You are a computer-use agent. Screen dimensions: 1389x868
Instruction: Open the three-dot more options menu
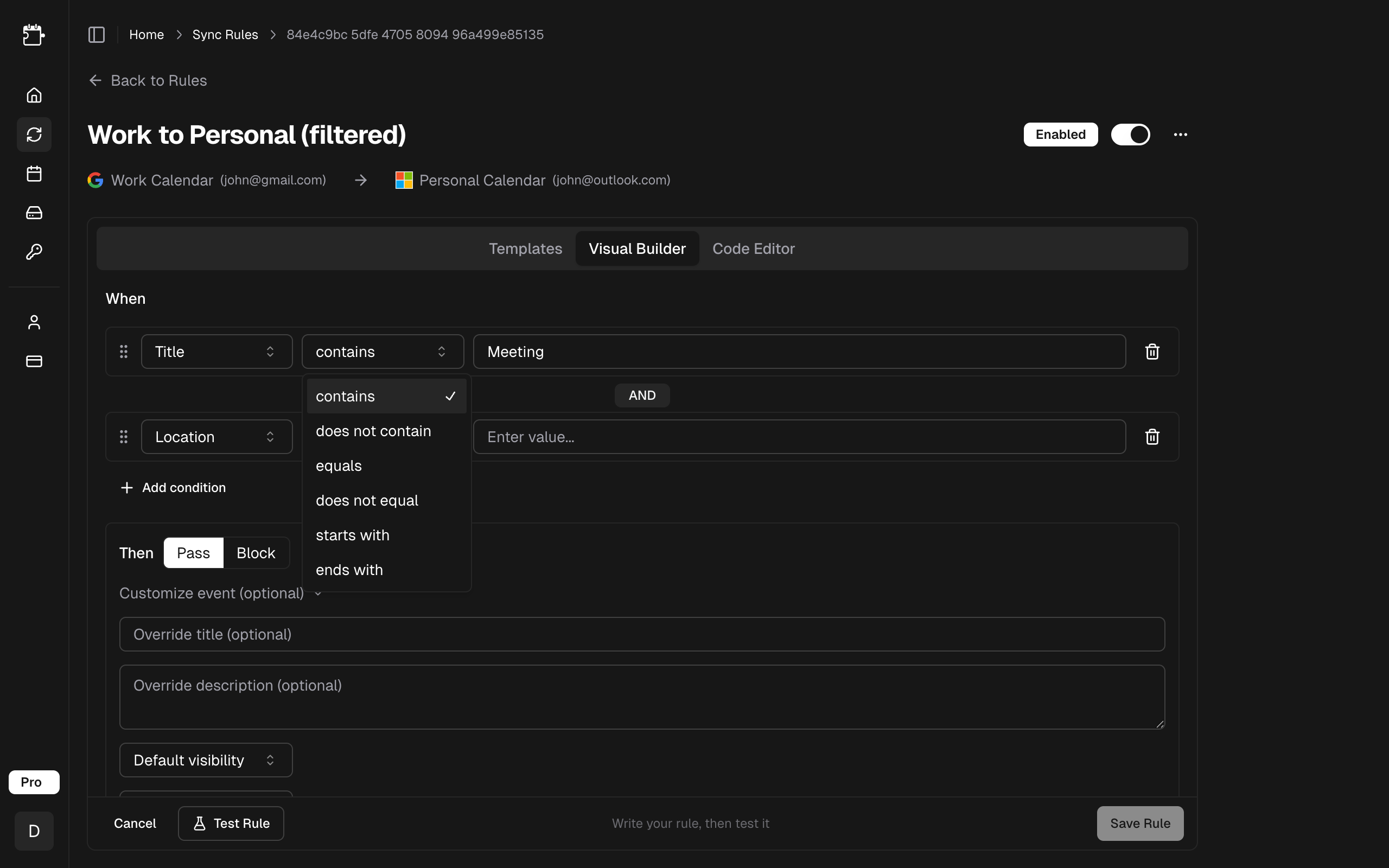[x=1180, y=135]
